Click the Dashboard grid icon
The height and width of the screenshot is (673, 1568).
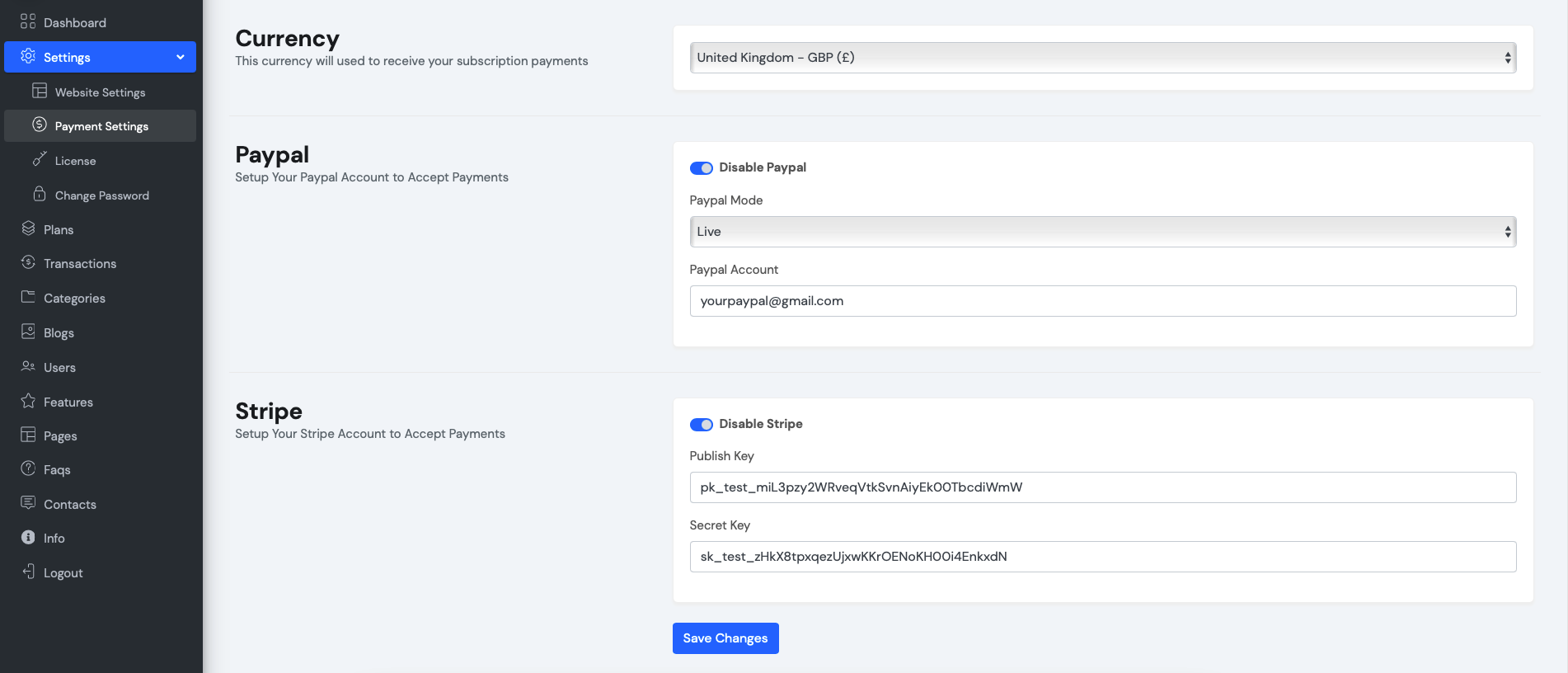[x=28, y=21]
